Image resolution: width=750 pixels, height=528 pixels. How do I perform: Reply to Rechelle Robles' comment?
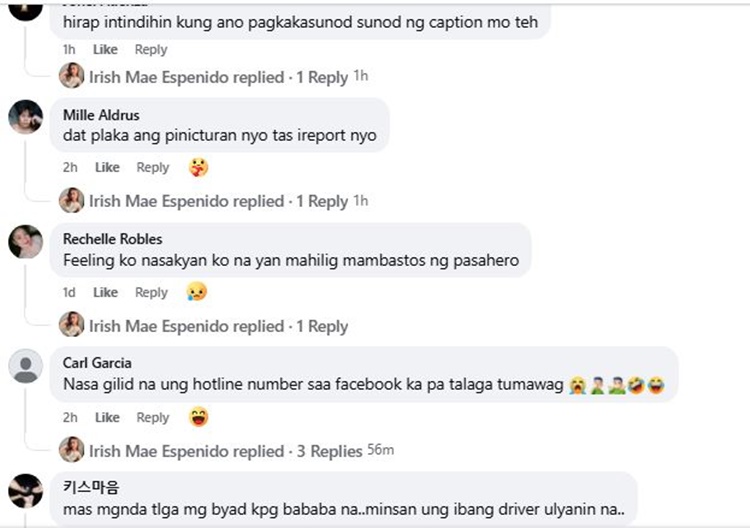[151, 292]
